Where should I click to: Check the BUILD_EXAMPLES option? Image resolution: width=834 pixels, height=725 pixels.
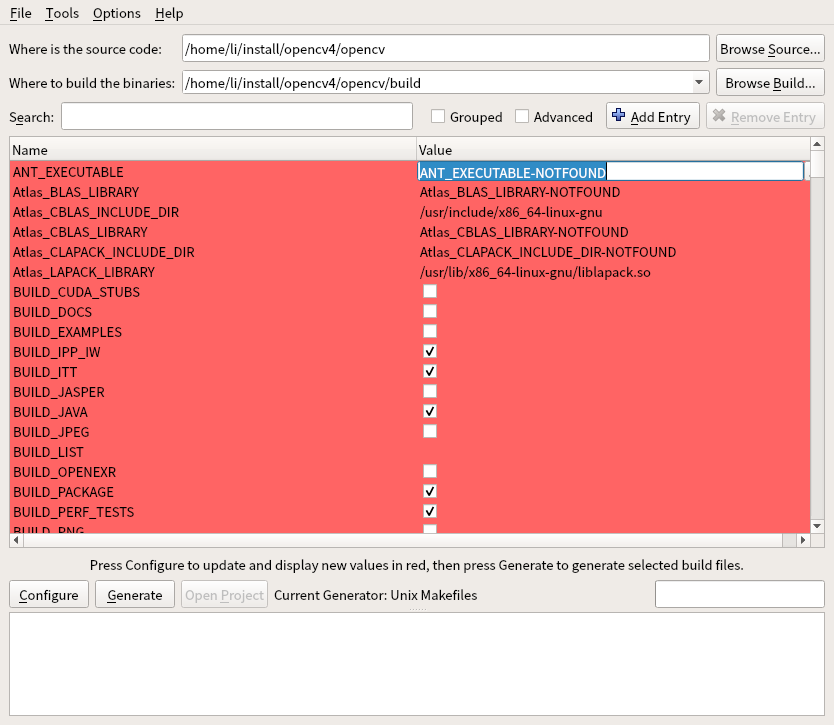(430, 331)
